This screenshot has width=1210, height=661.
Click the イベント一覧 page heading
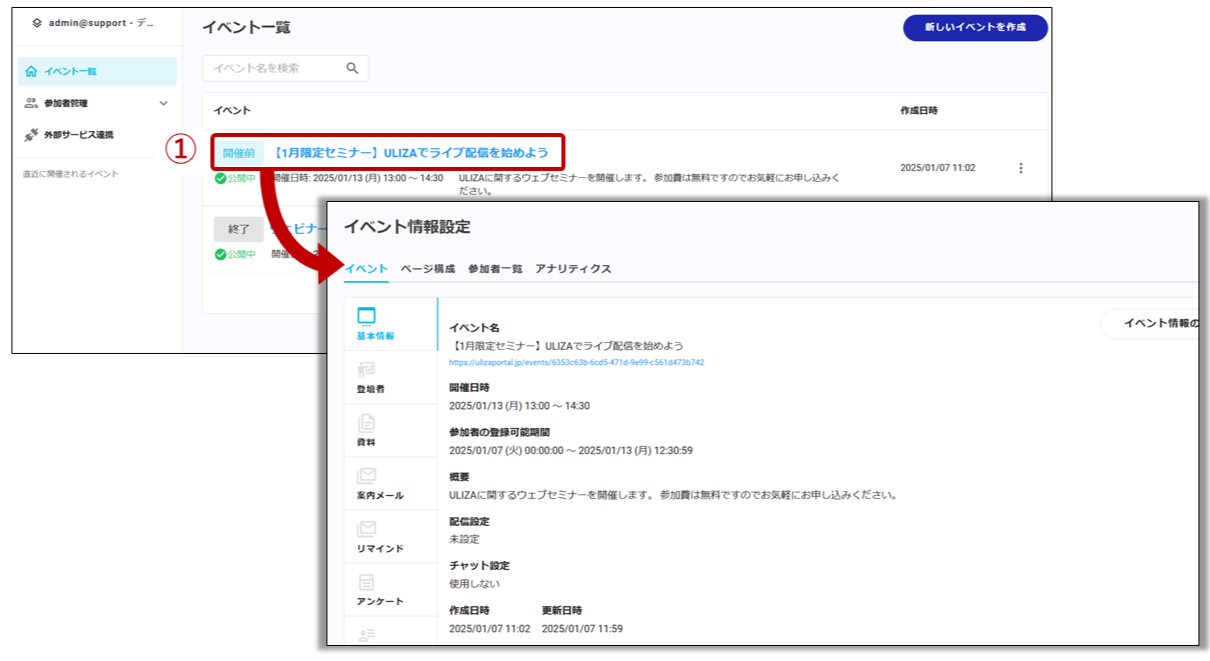coord(246,27)
